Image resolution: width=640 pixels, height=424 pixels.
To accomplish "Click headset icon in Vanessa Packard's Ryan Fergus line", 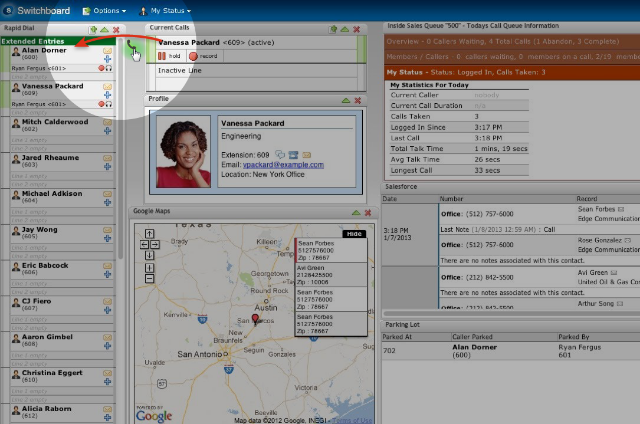I will coord(109,104).
